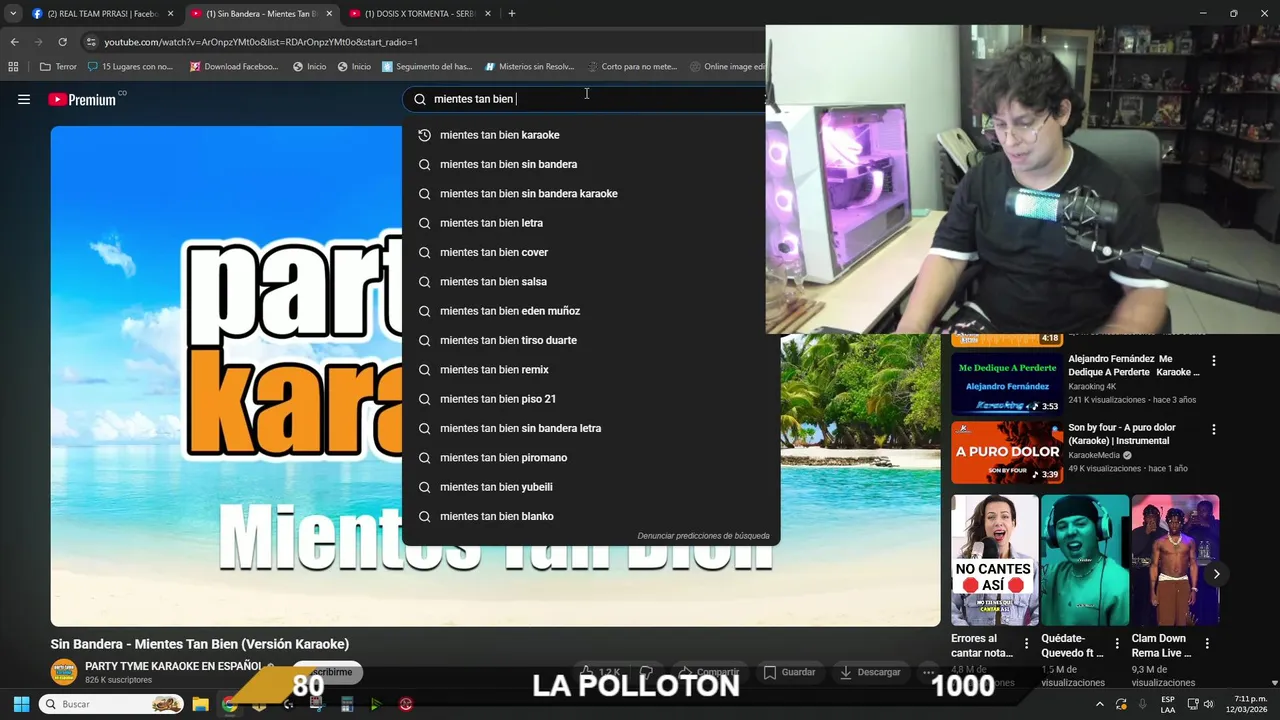The width and height of the screenshot is (1280, 720).
Task: Select suggestion mientes tan bien tirso duarte
Action: [590, 340]
